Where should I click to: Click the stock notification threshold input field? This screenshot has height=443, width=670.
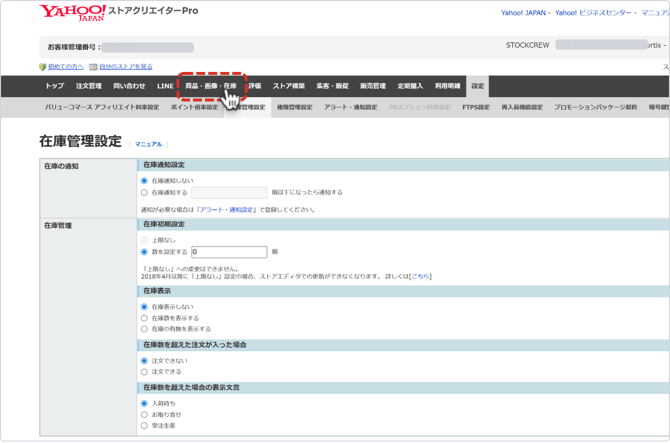(229, 192)
